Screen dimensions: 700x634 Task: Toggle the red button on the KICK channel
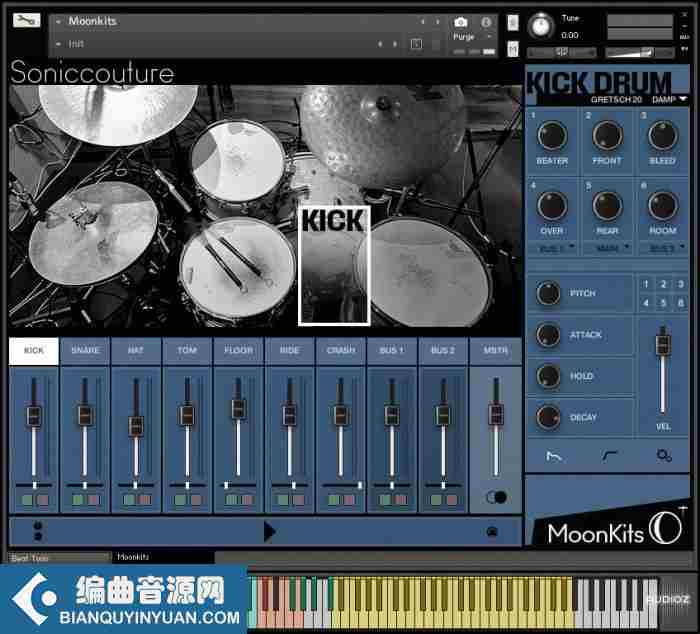[42, 500]
